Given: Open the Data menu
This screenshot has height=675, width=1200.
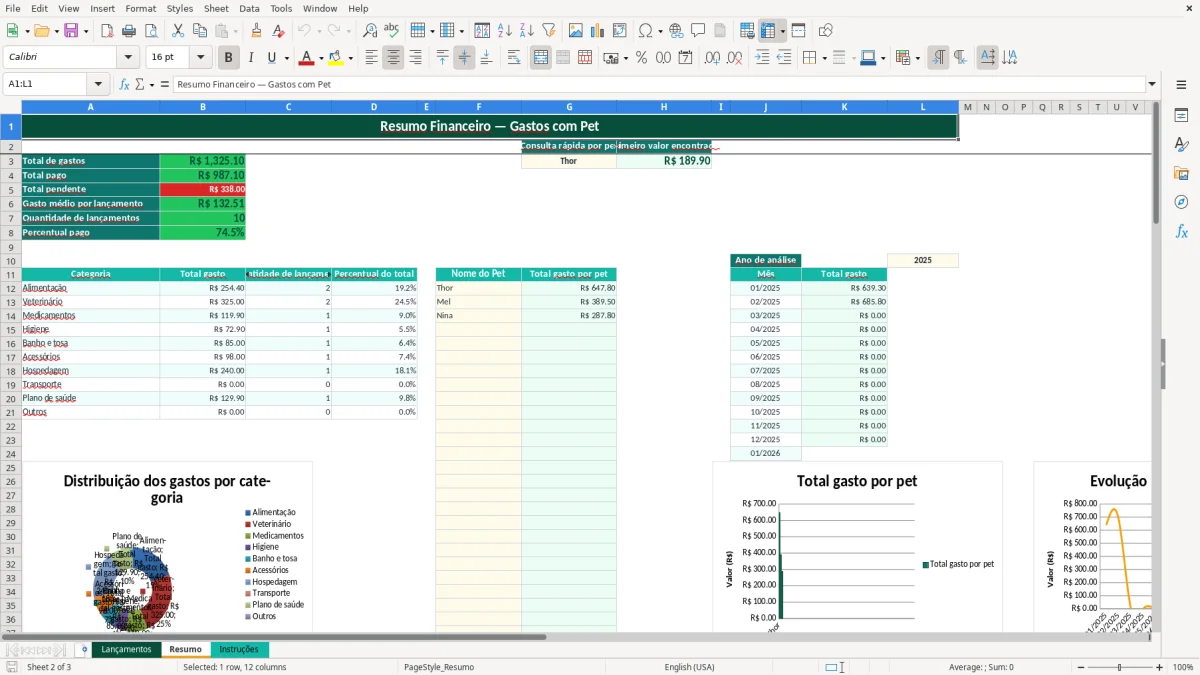Looking at the screenshot, I should point(249,8).
